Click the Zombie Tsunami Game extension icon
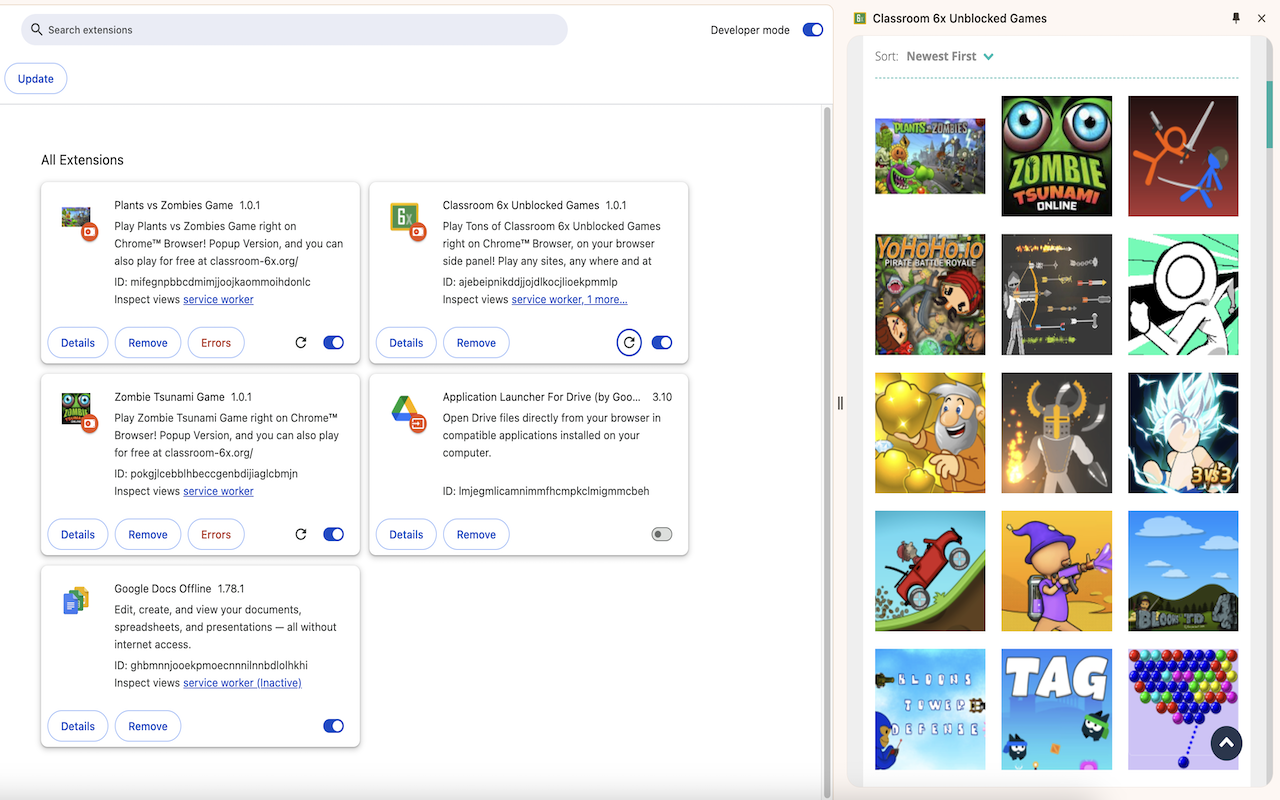Screen dimensions: 1280x800 pos(77,412)
